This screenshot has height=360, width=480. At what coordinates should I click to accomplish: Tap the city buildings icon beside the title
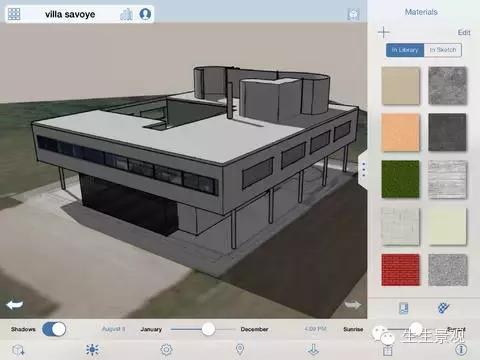click(x=126, y=14)
